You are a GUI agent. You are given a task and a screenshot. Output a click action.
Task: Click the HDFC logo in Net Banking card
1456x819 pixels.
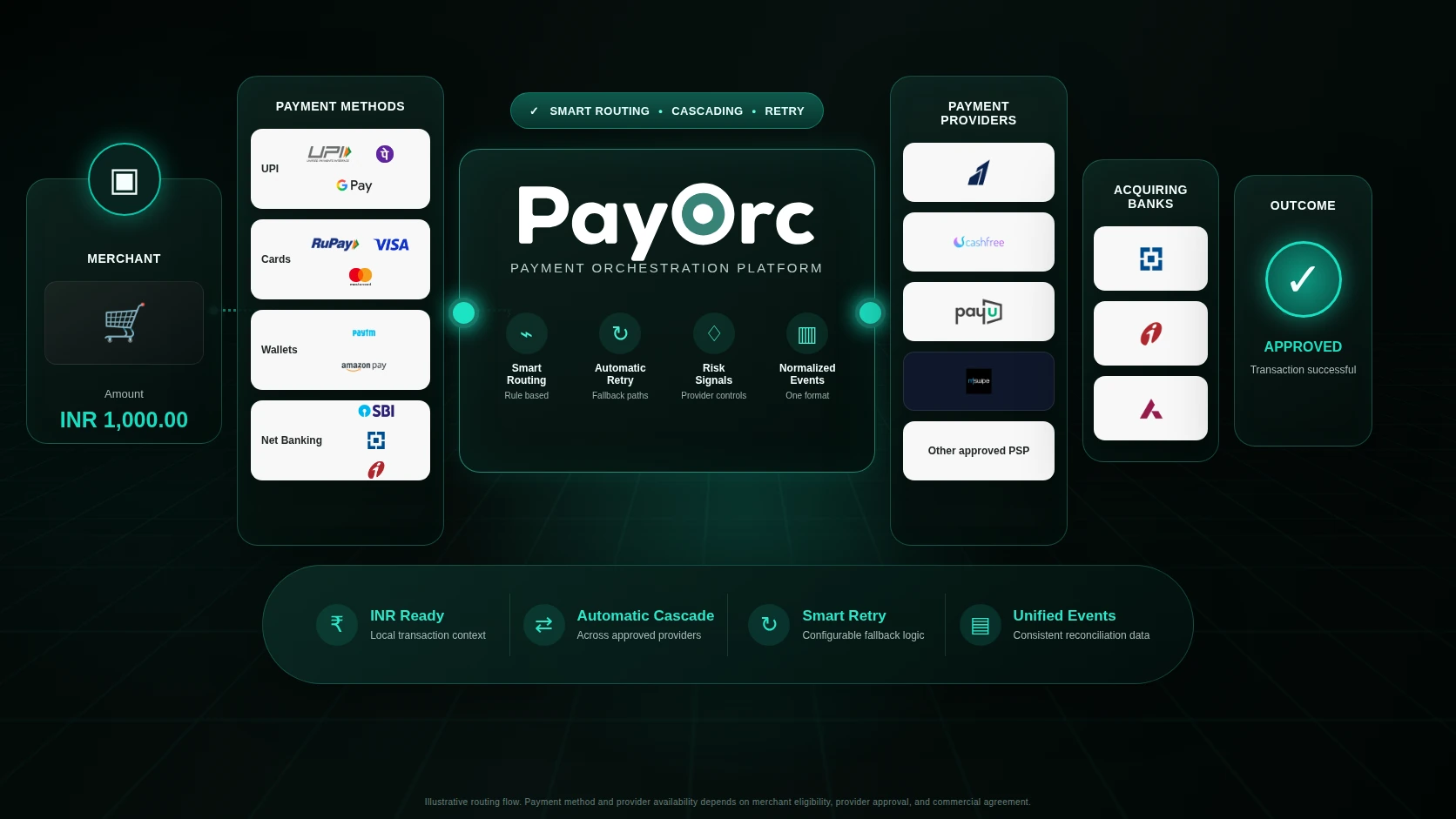[x=376, y=440]
